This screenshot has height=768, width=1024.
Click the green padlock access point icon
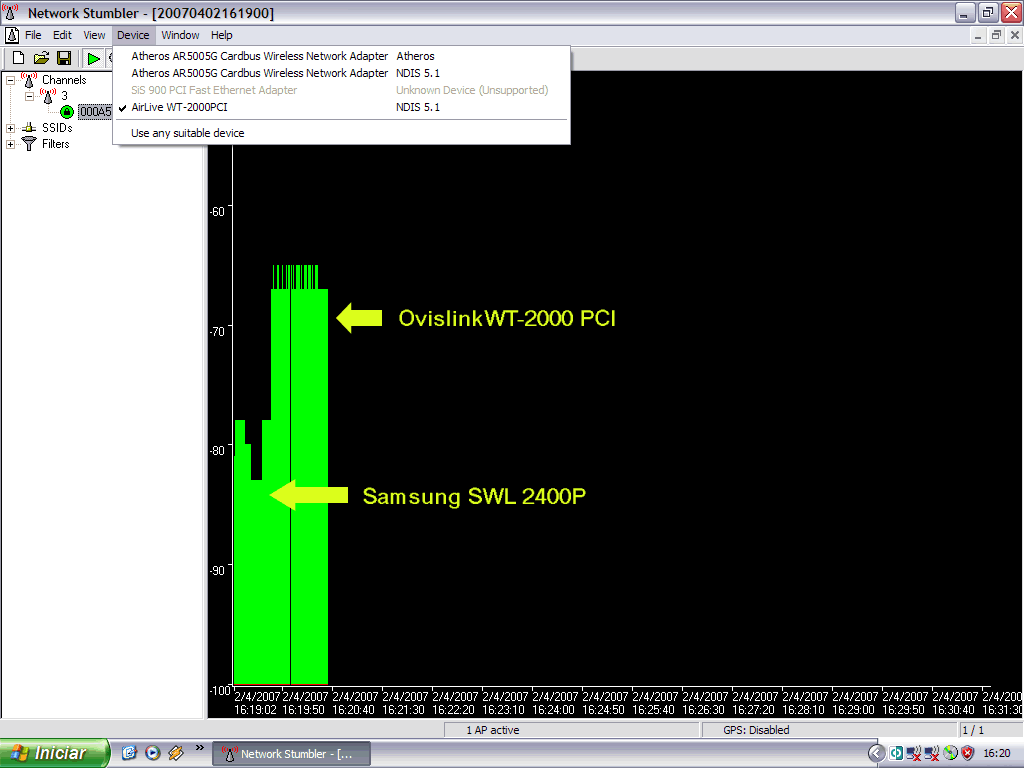[x=67, y=112]
